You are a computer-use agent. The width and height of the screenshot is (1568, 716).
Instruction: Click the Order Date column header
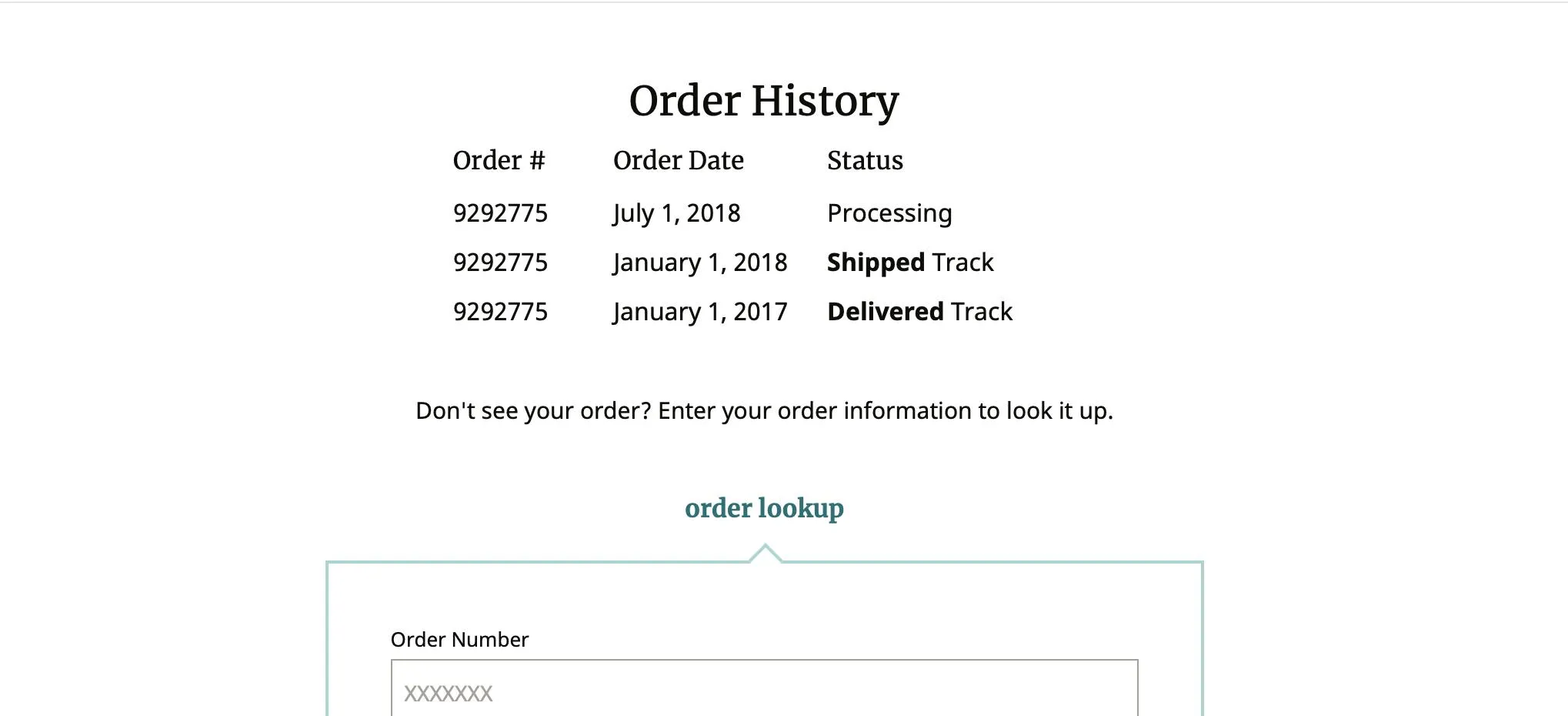pos(678,160)
